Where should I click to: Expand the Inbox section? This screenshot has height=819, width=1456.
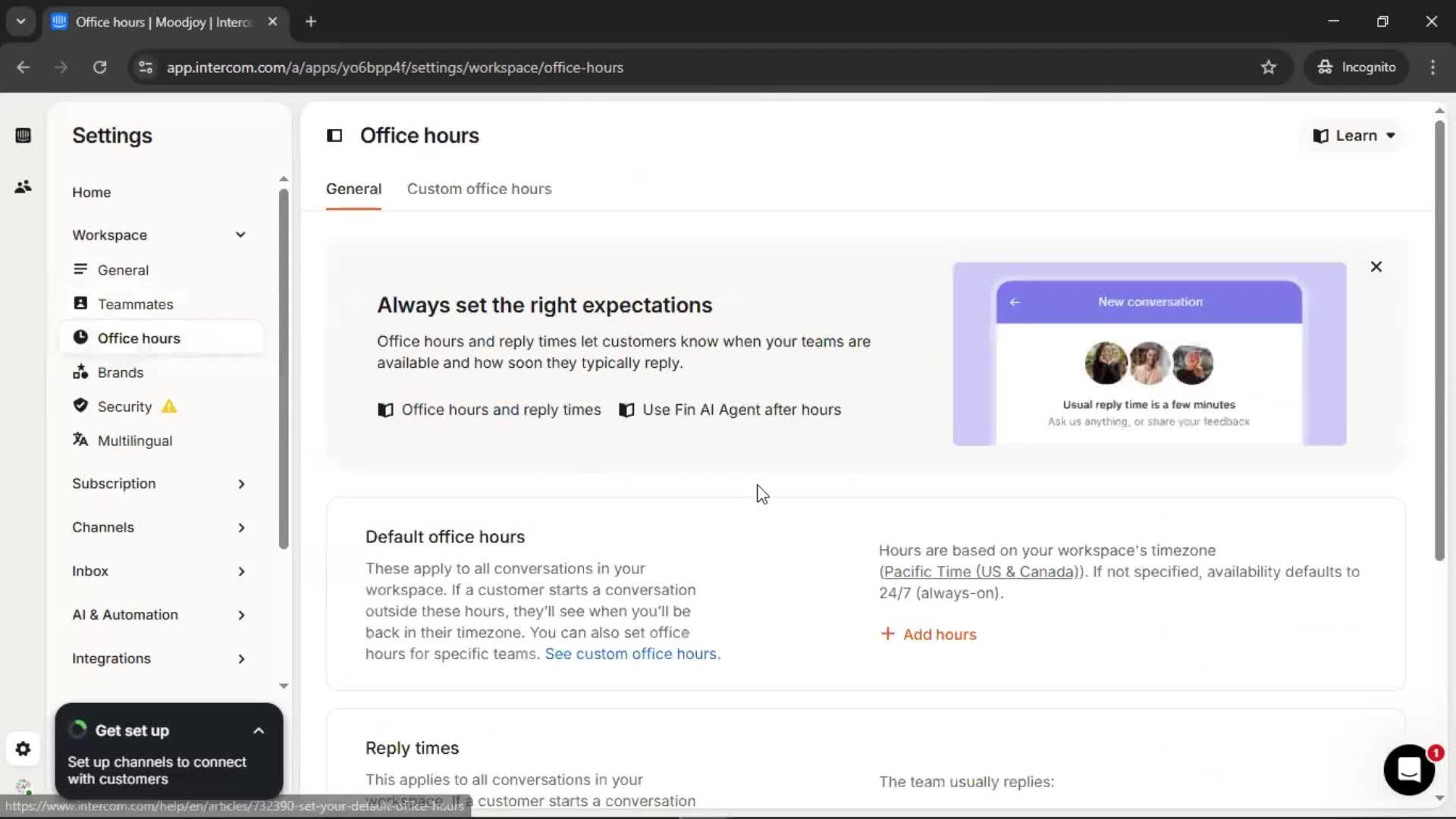159,571
